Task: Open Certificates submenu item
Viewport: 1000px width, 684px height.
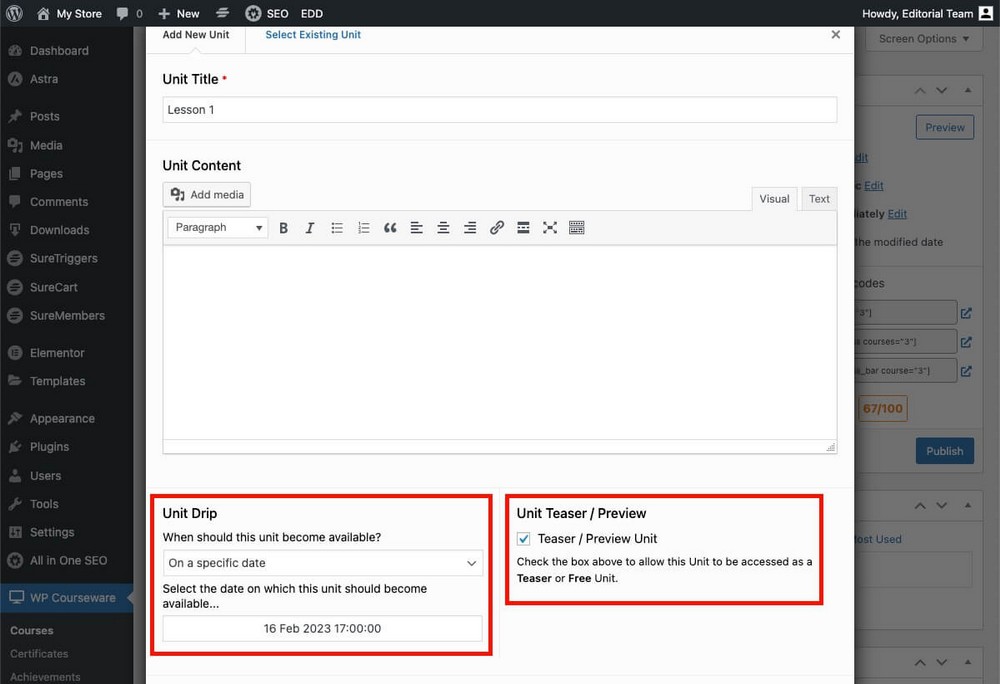Action: 39,653
